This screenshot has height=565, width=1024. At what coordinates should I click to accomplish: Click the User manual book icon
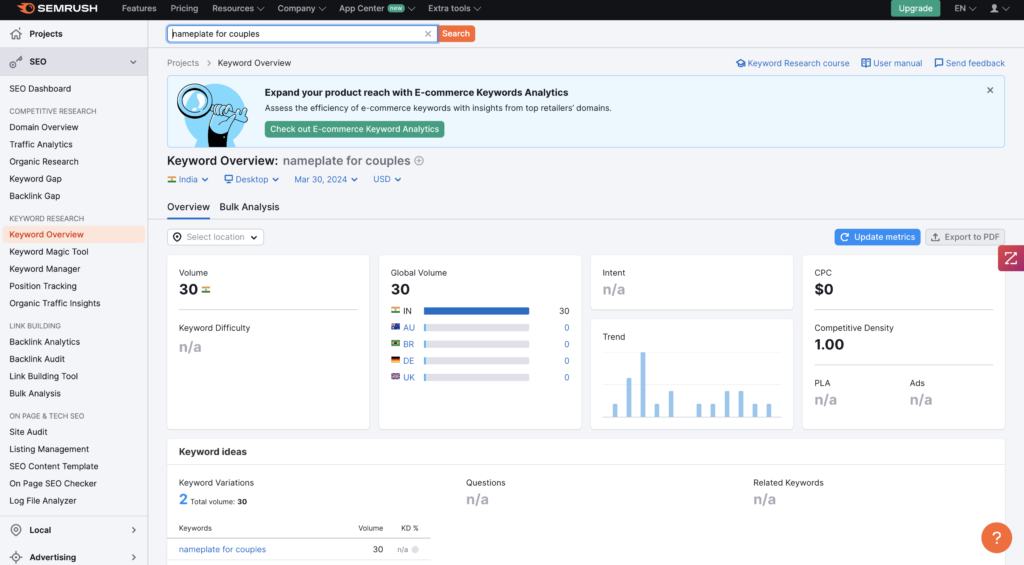pos(866,63)
